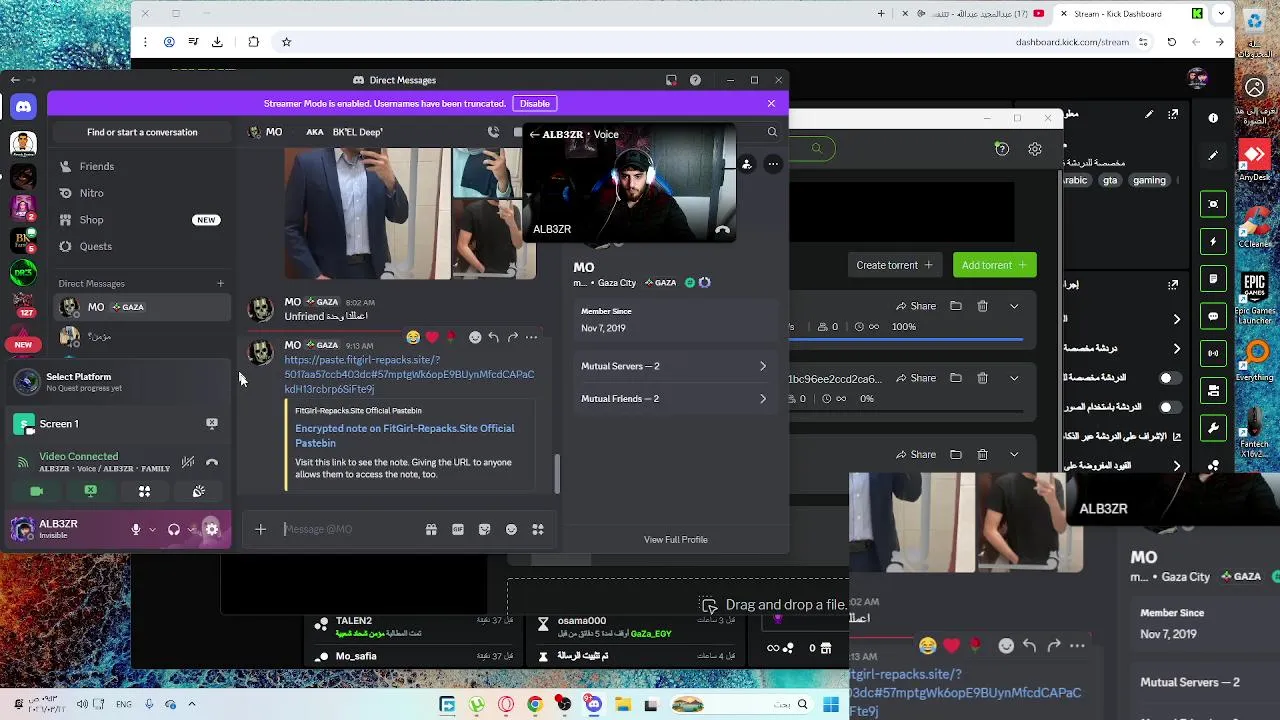
Task: Open Encrypted note on FitGirl-Repacks embed title
Action: pos(405,435)
